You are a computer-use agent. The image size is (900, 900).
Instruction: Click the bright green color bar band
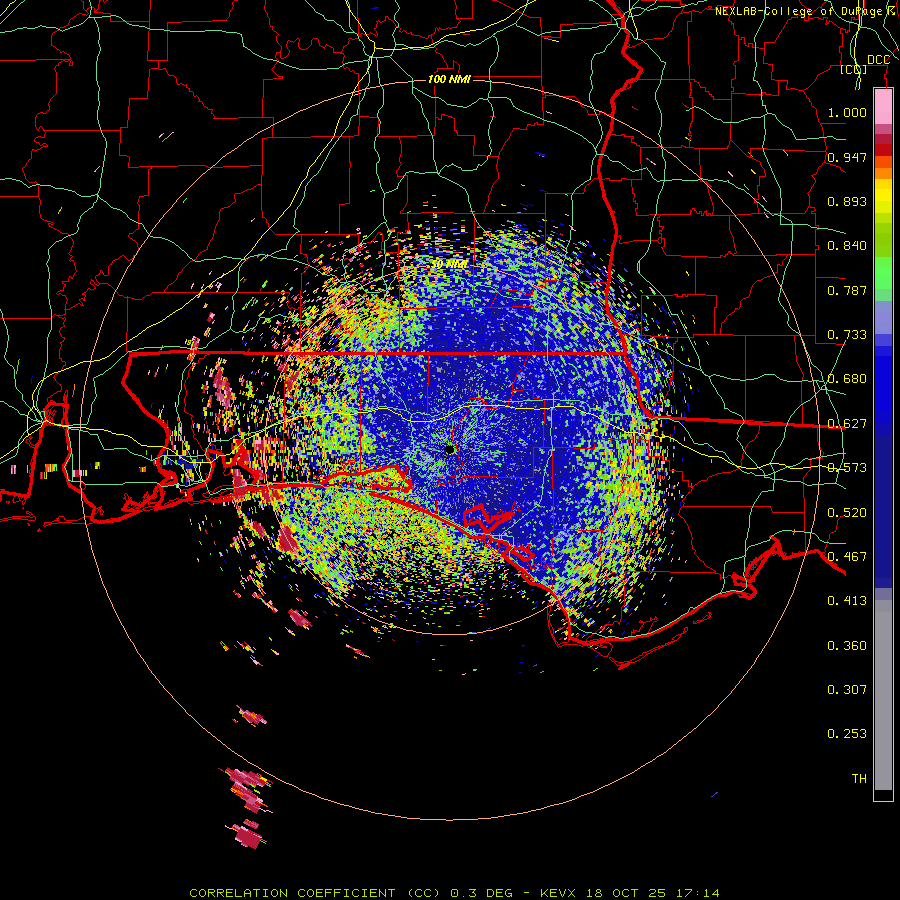coord(883,273)
